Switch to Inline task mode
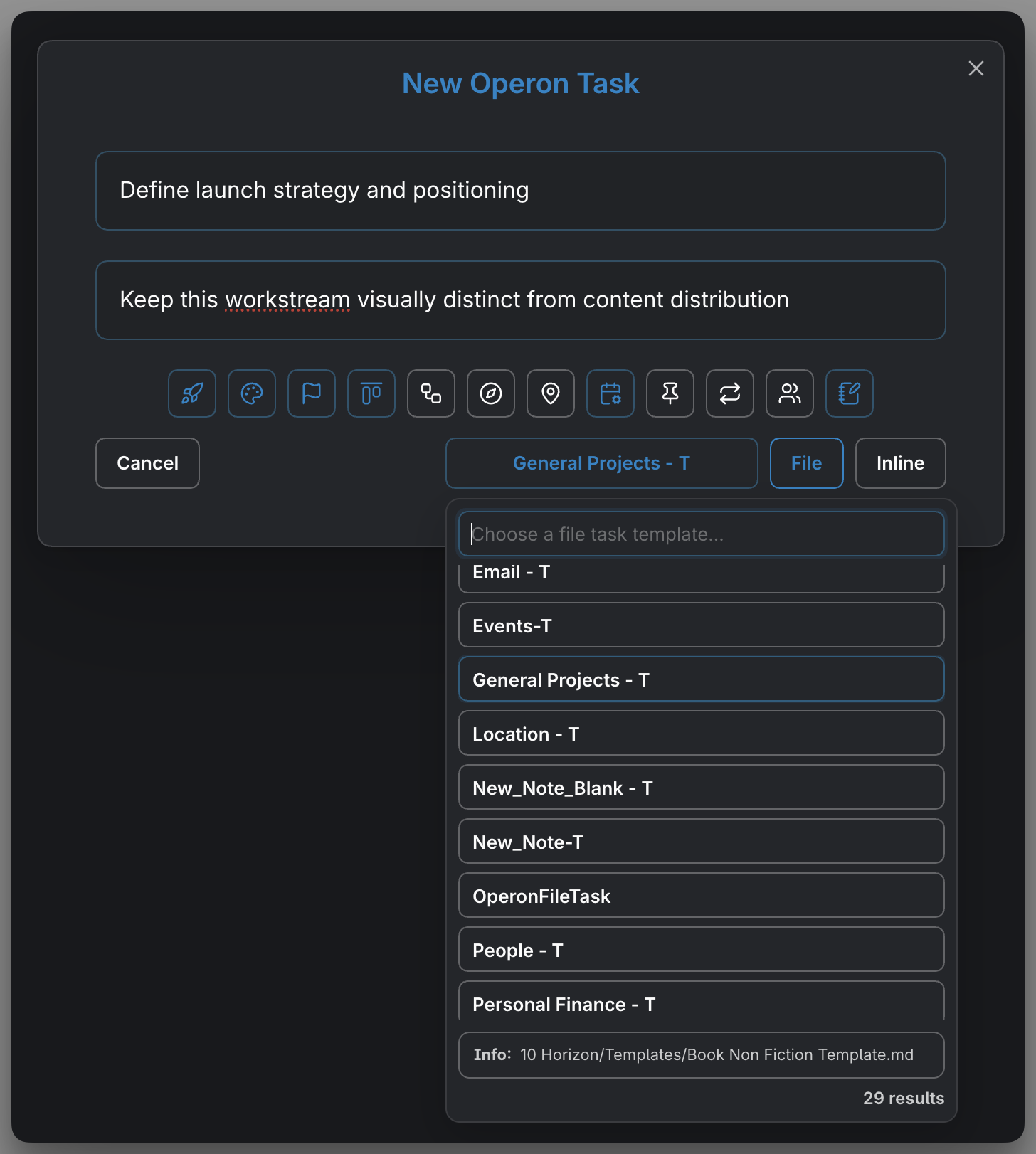Screen dimensions: 1036x1154 click(x=901, y=463)
